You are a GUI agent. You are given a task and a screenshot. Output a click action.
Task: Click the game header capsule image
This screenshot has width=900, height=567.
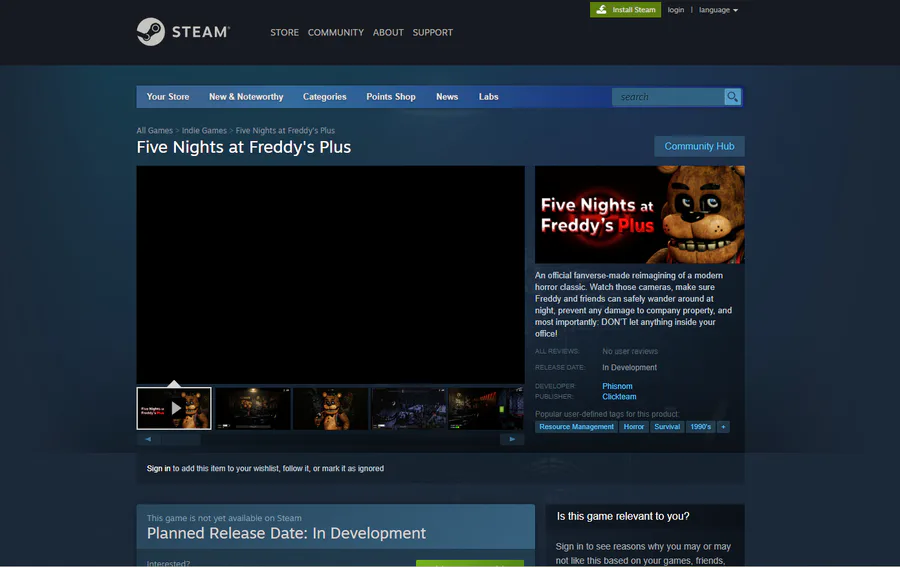(x=640, y=215)
